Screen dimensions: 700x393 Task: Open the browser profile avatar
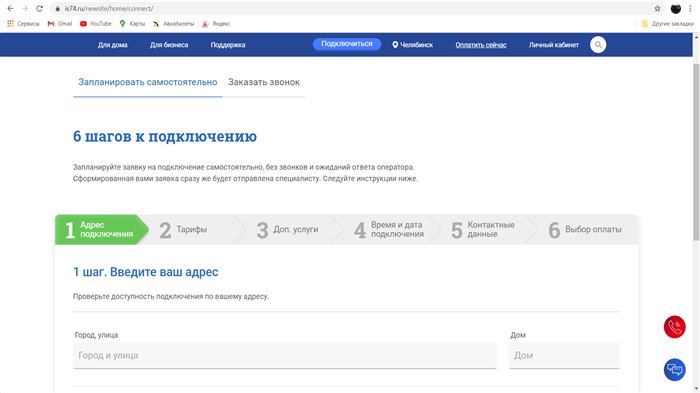(x=675, y=8)
